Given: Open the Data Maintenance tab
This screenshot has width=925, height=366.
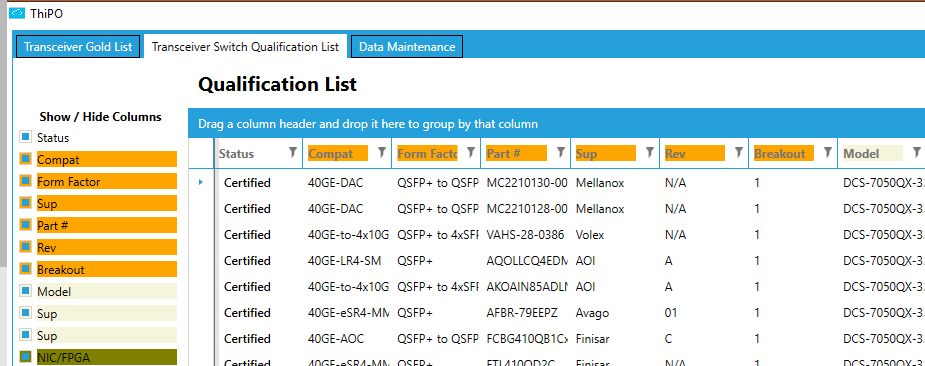Looking at the screenshot, I should pyautogui.click(x=407, y=47).
